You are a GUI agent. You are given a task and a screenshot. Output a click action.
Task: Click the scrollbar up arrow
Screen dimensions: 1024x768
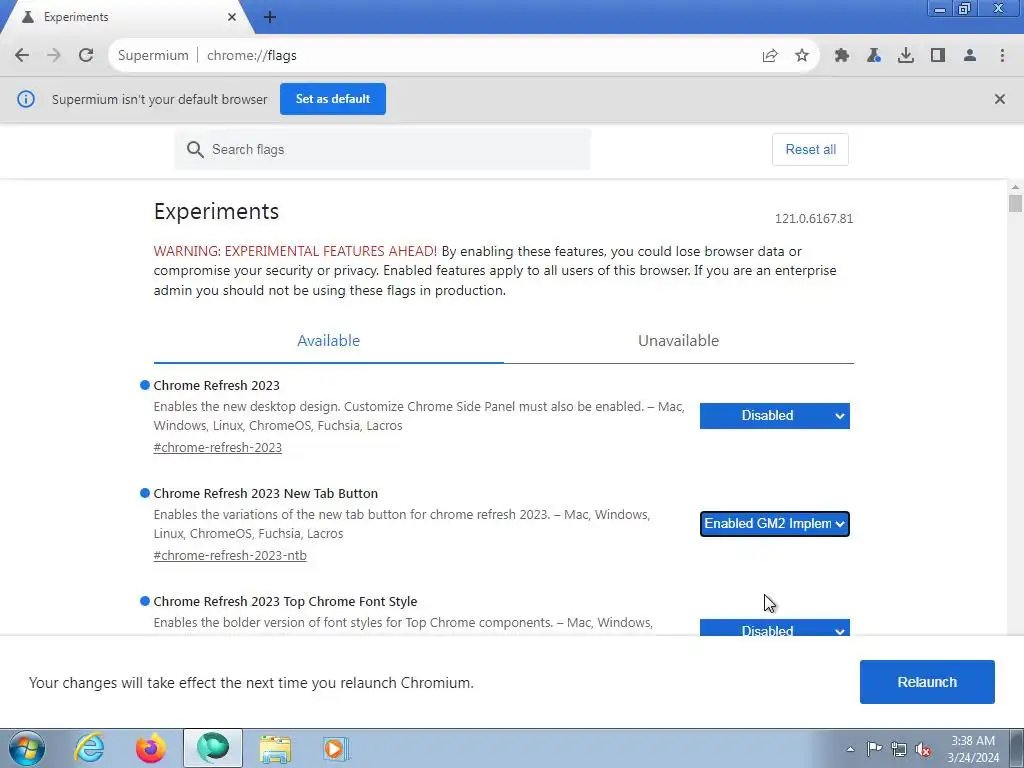[1015, 187]
